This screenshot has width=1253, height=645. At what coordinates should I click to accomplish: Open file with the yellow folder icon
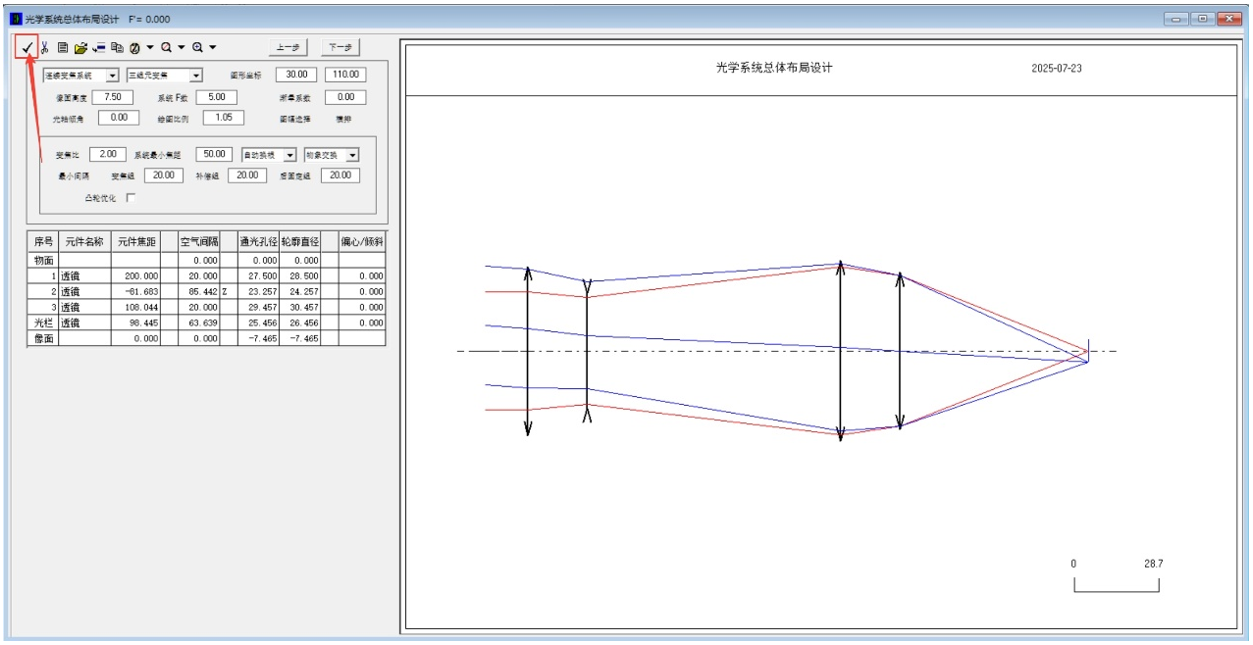click(80, 47)
